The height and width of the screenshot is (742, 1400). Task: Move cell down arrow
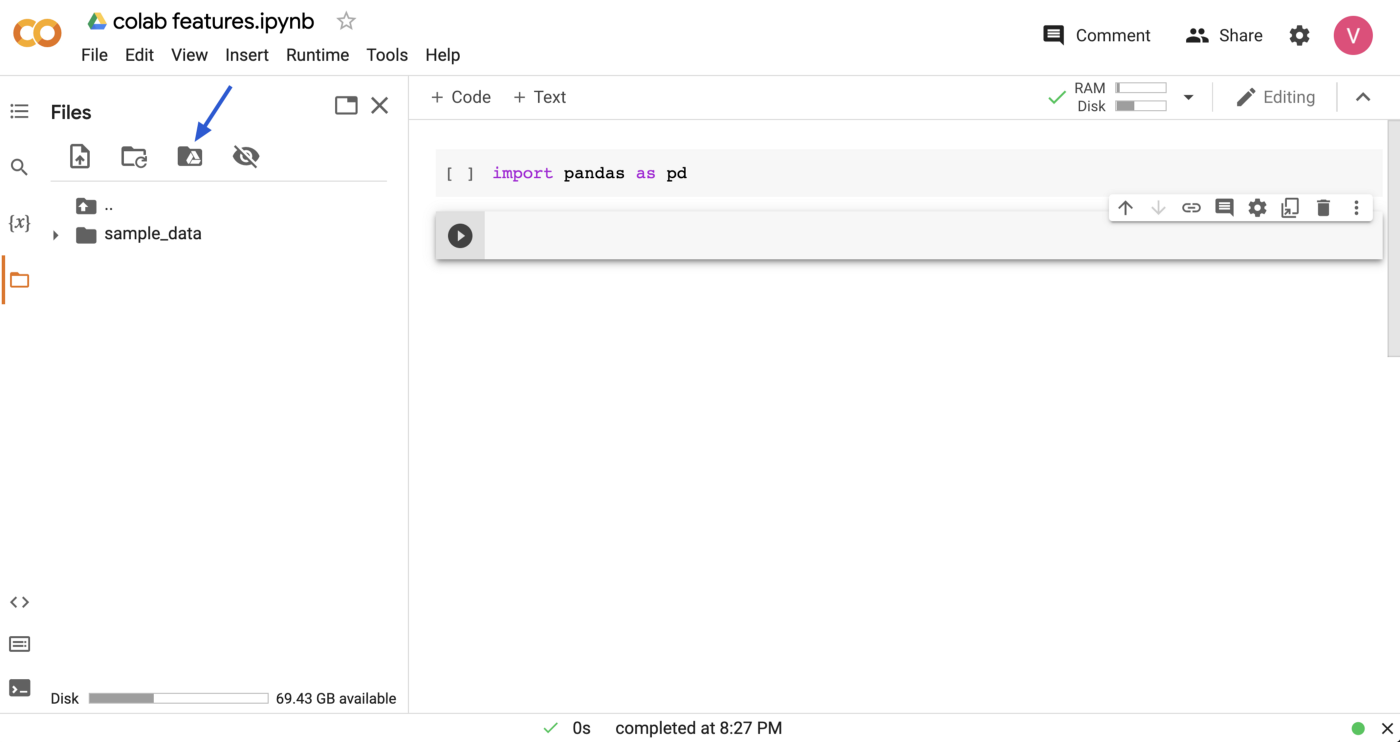coord(1158,208)
